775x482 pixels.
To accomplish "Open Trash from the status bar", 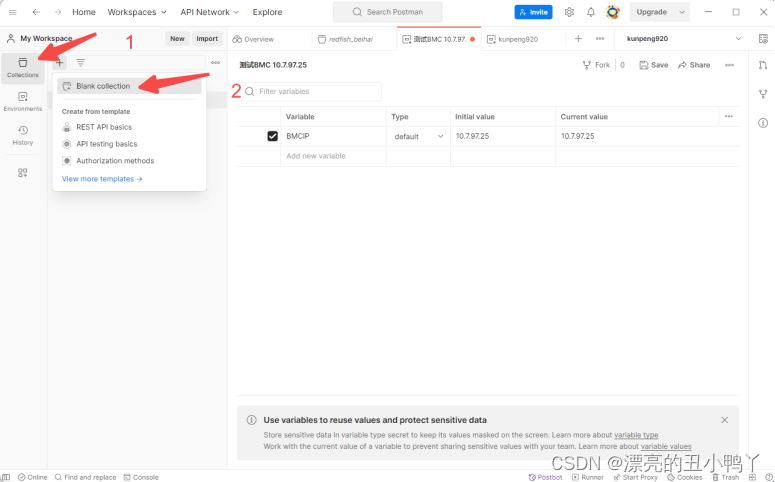I will click(726, 477).
